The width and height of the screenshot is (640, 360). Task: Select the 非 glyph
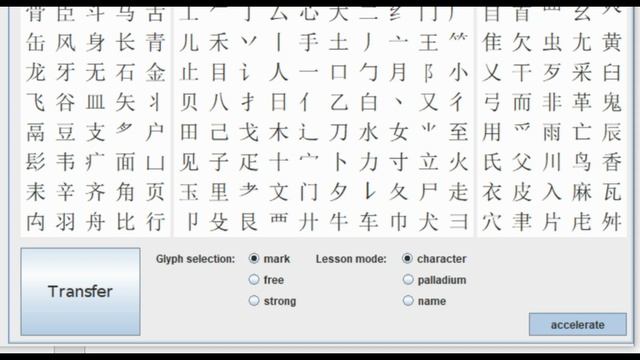[552, 102]
